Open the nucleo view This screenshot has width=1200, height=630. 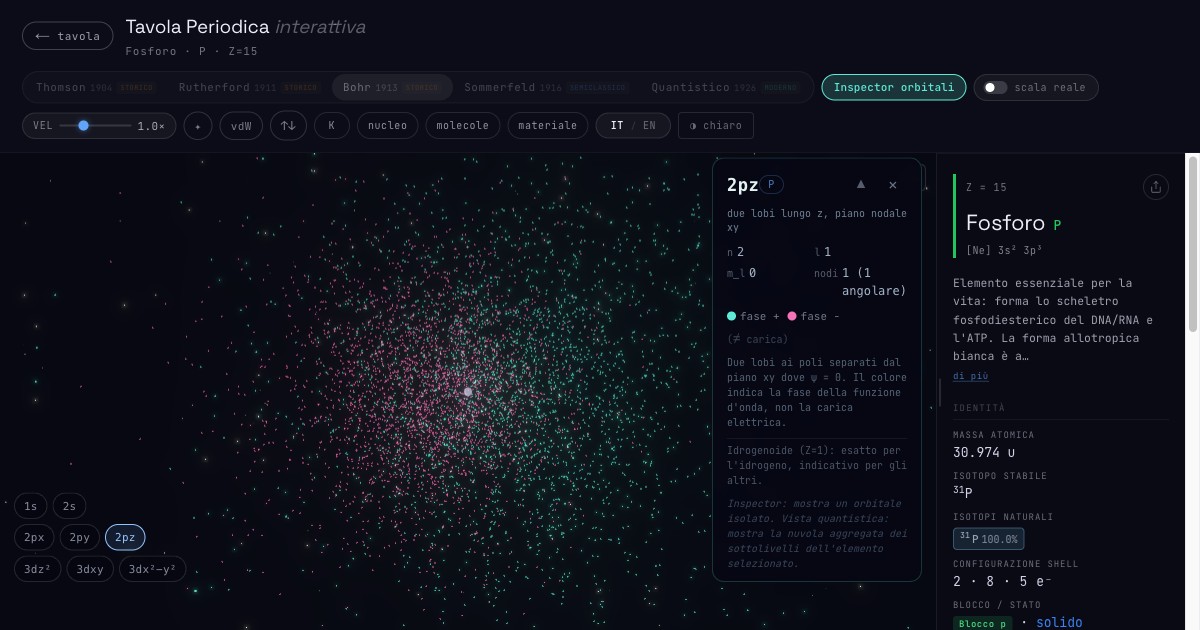pyautogui.click(x=388, y=126)
